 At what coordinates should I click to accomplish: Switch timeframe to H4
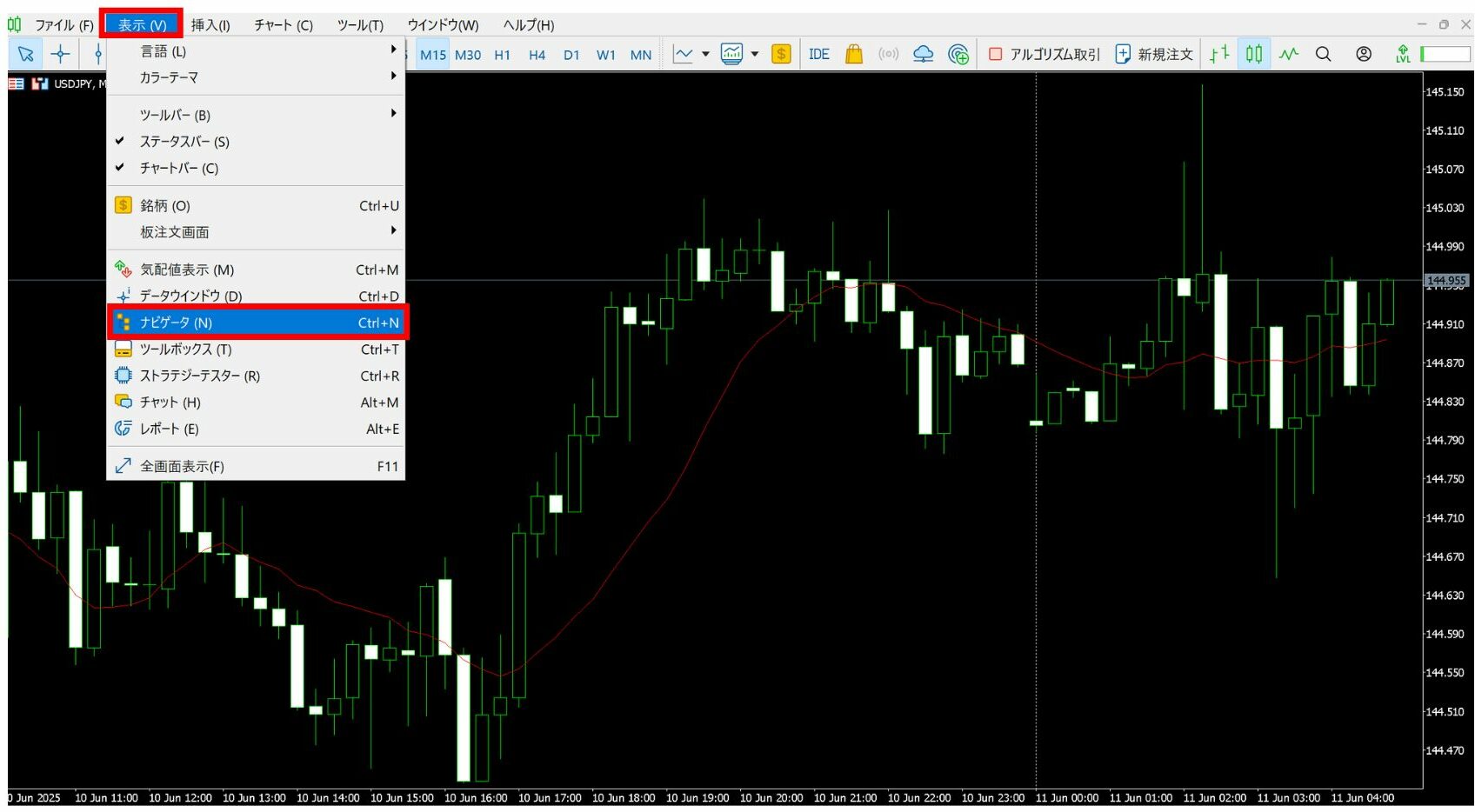pos(537,55)
